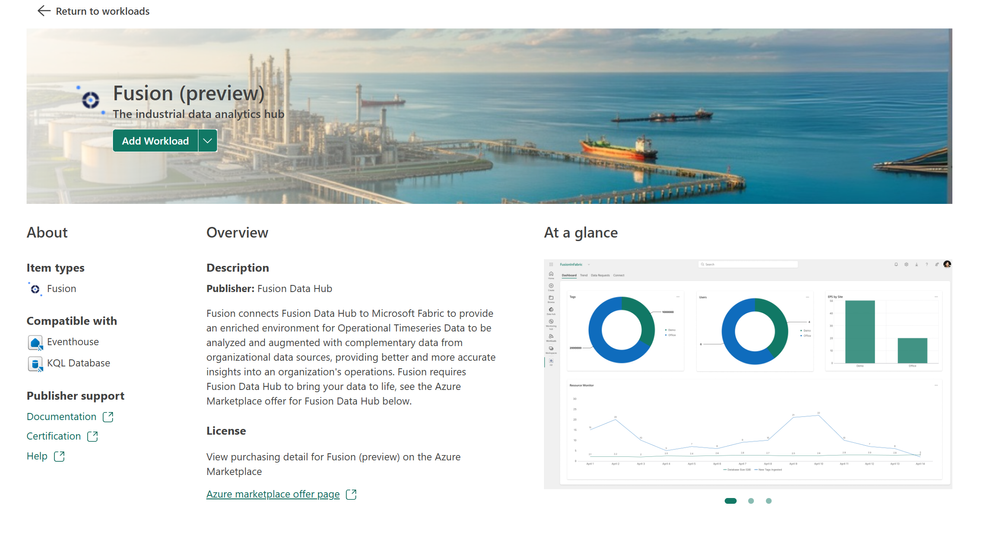This screenshot has height=542, width=998.
Task: Select the first carousel indicator dot
Action: 731,501
